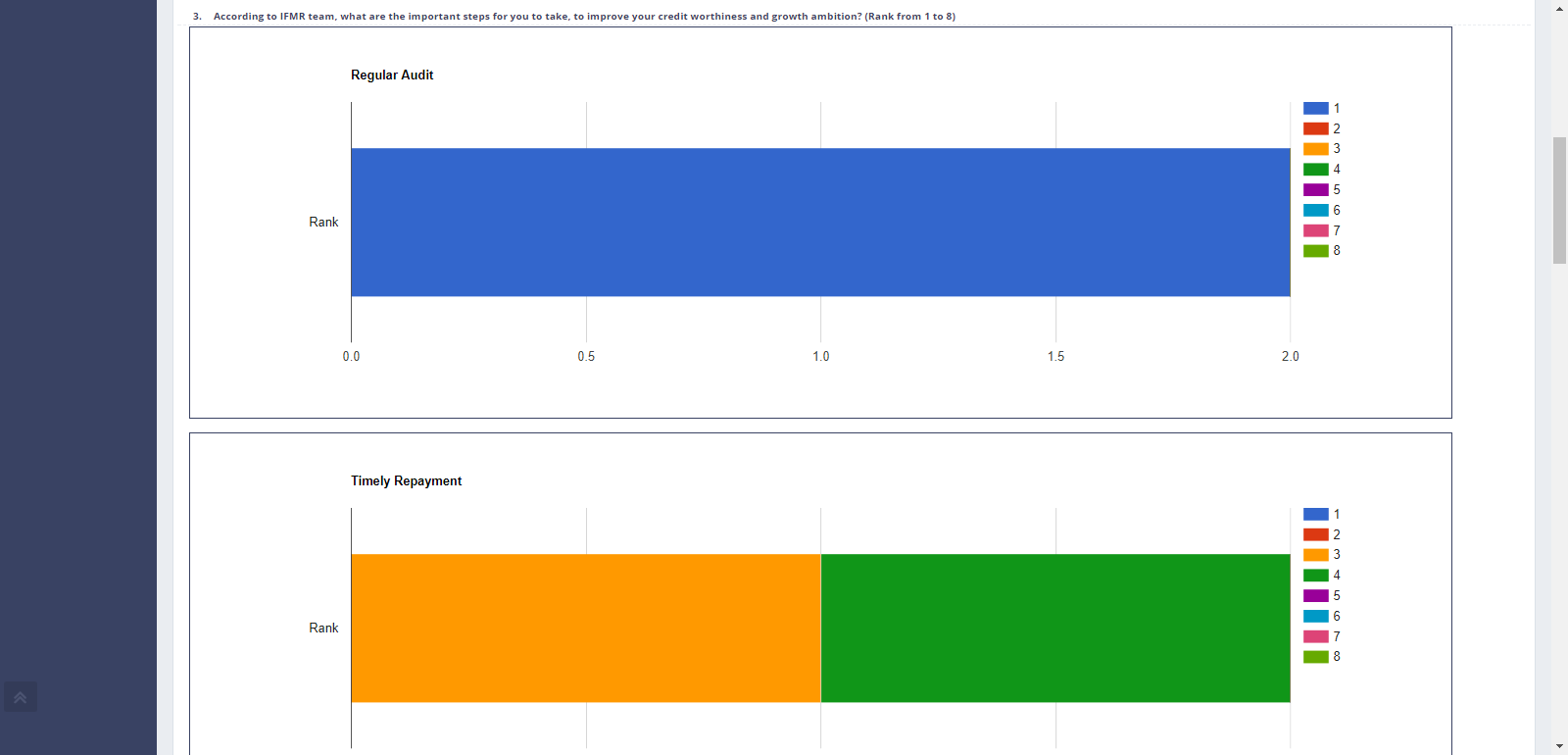Click light green legend swatch 8 in Timely Repayment chart
1568x755 pixels.
click(x=1315, y=657)
